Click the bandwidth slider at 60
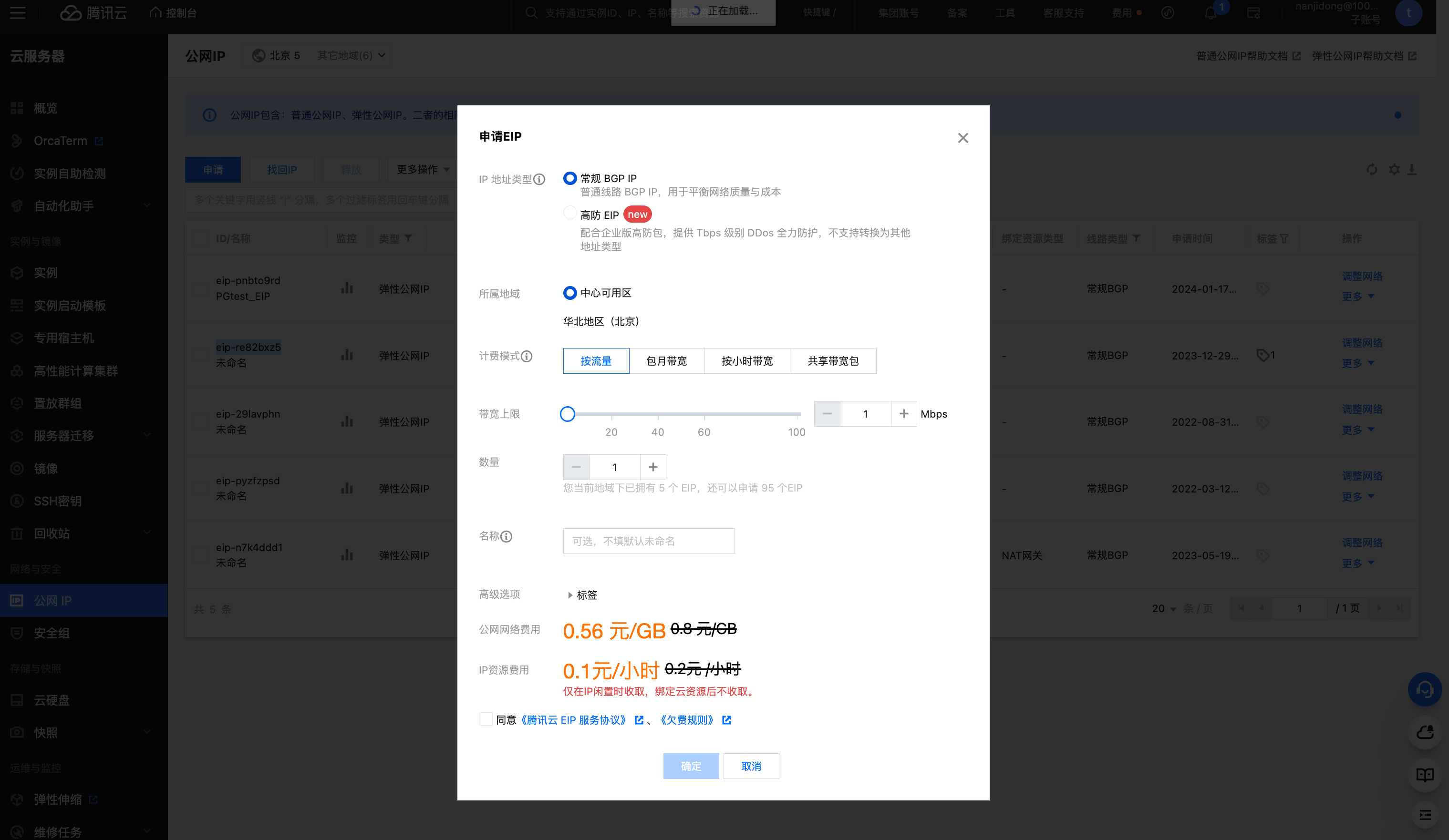Screen dimensions: 1449x840 [704, 414]
